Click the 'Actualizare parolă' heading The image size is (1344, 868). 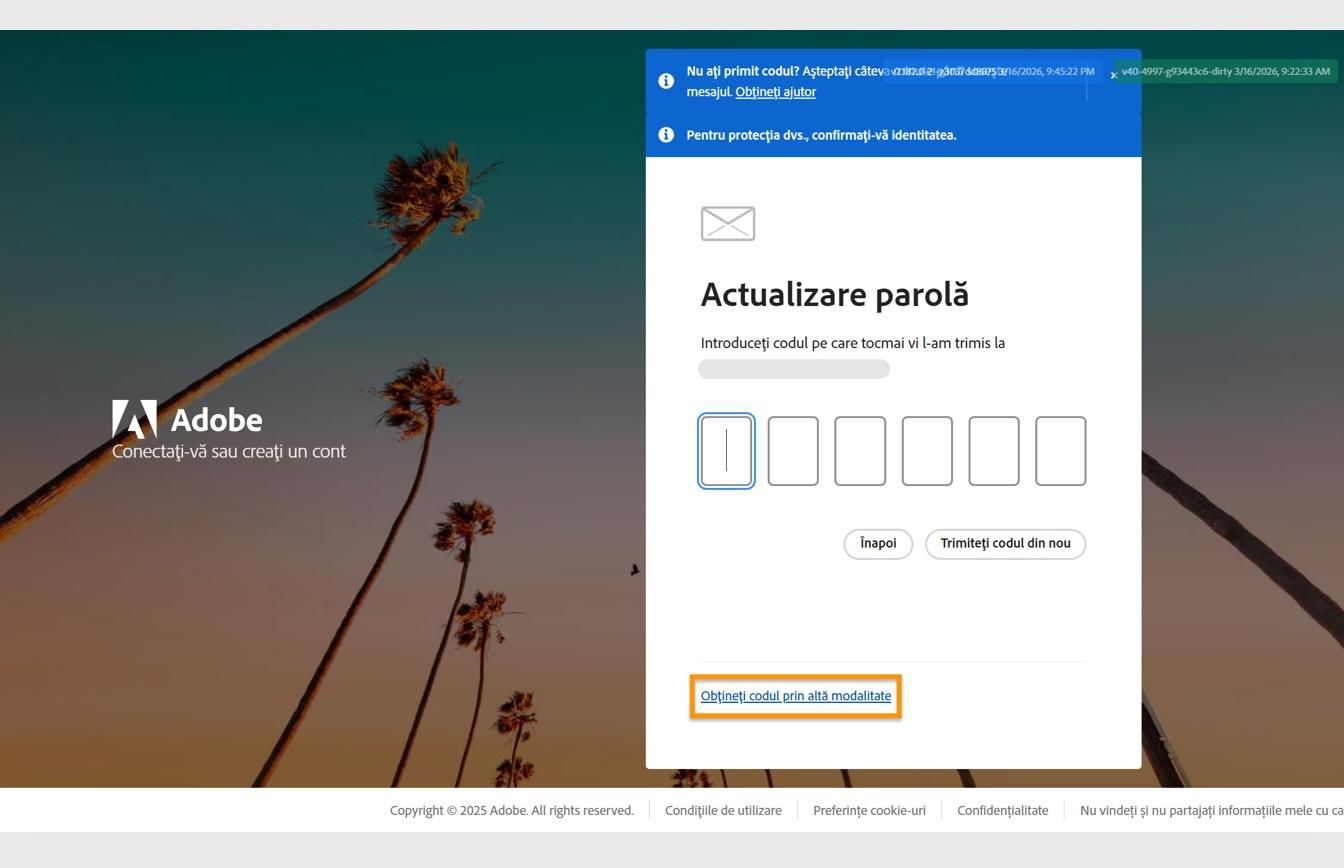pos(835,295)
